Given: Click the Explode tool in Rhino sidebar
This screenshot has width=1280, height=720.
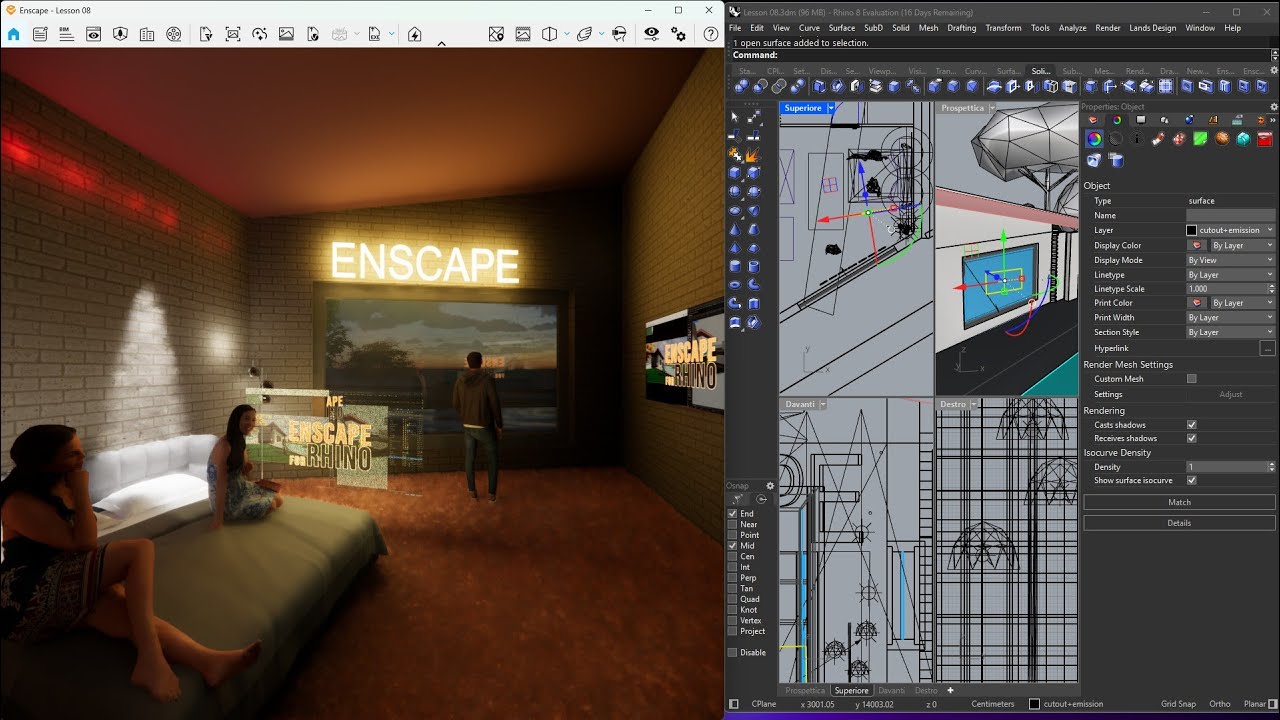Looking at the screenshot, I should pyautogui.click(x=753, y=154).
